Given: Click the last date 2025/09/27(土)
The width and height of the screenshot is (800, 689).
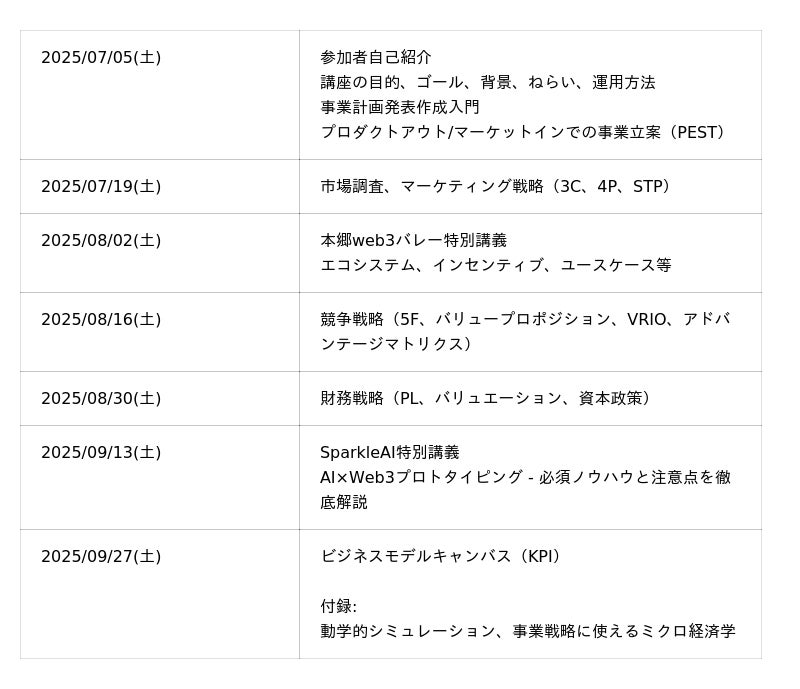Looking at the screenshot, I should tap(101, 557).
